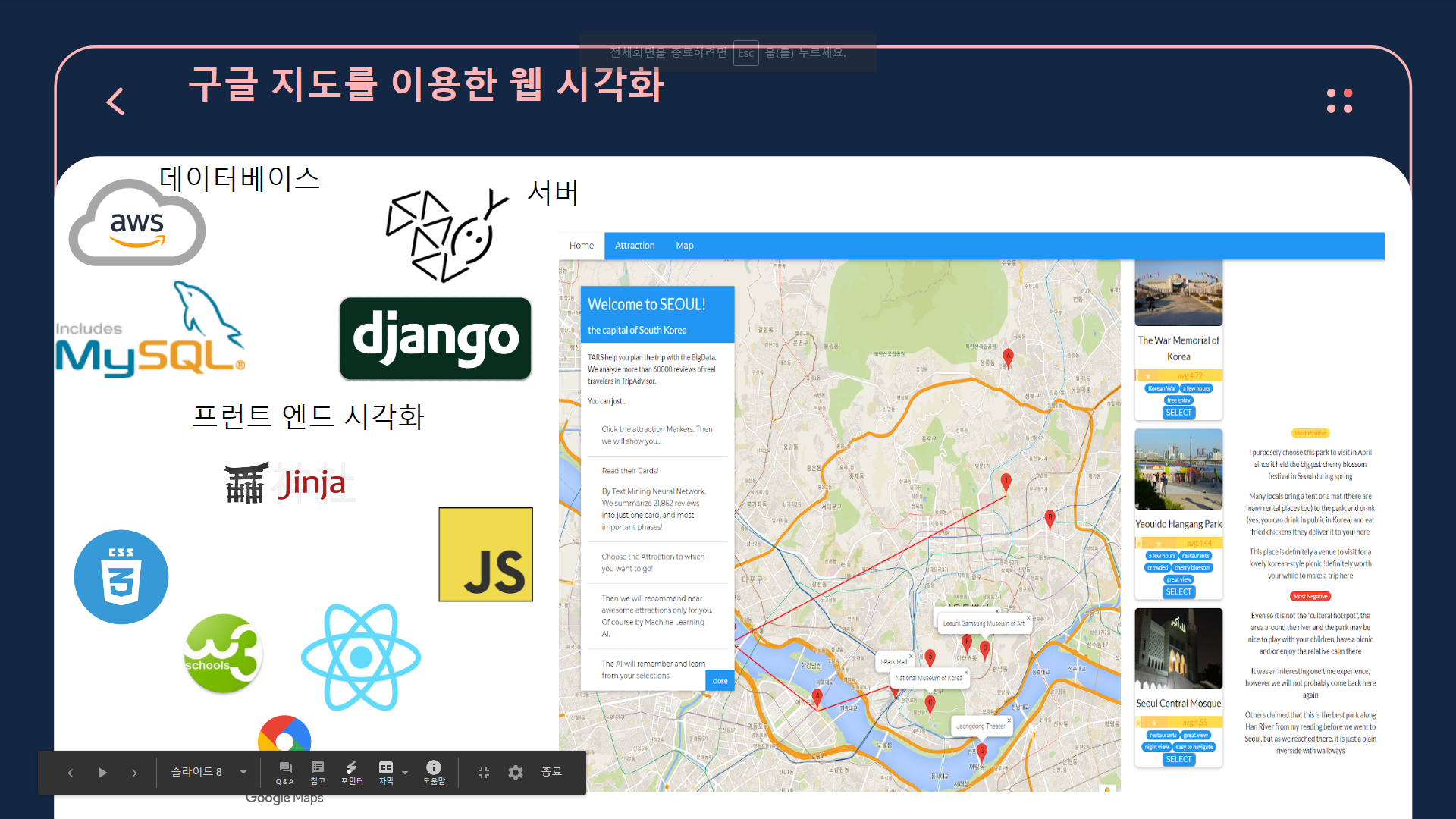Viewport: 1456px width, 819px height.
Task: Switch to the Map tab
Action: [x=684, y=246]
